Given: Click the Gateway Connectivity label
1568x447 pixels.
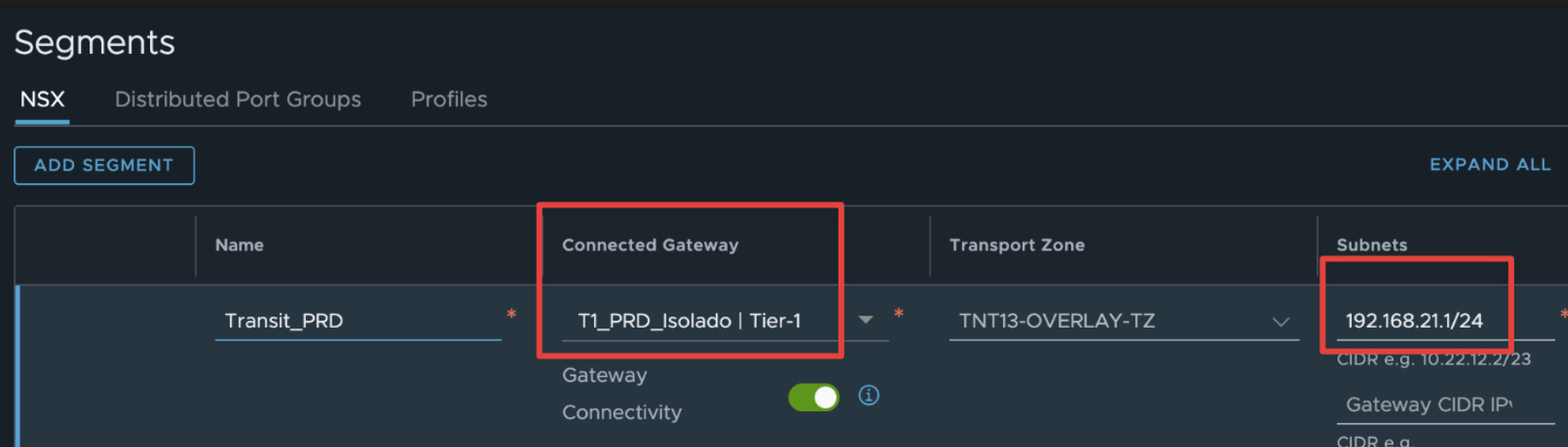Looking at the screenshot, I should tap(622, 393).
